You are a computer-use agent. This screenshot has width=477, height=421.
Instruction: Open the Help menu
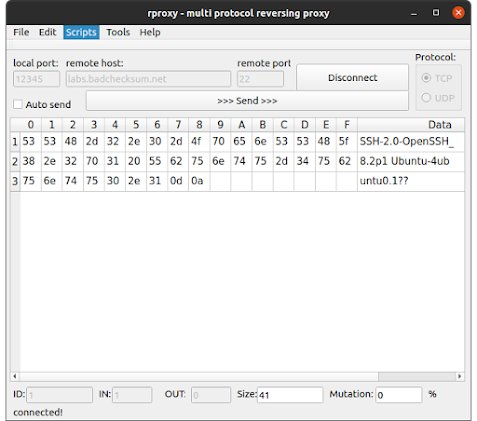coord(150,32)
